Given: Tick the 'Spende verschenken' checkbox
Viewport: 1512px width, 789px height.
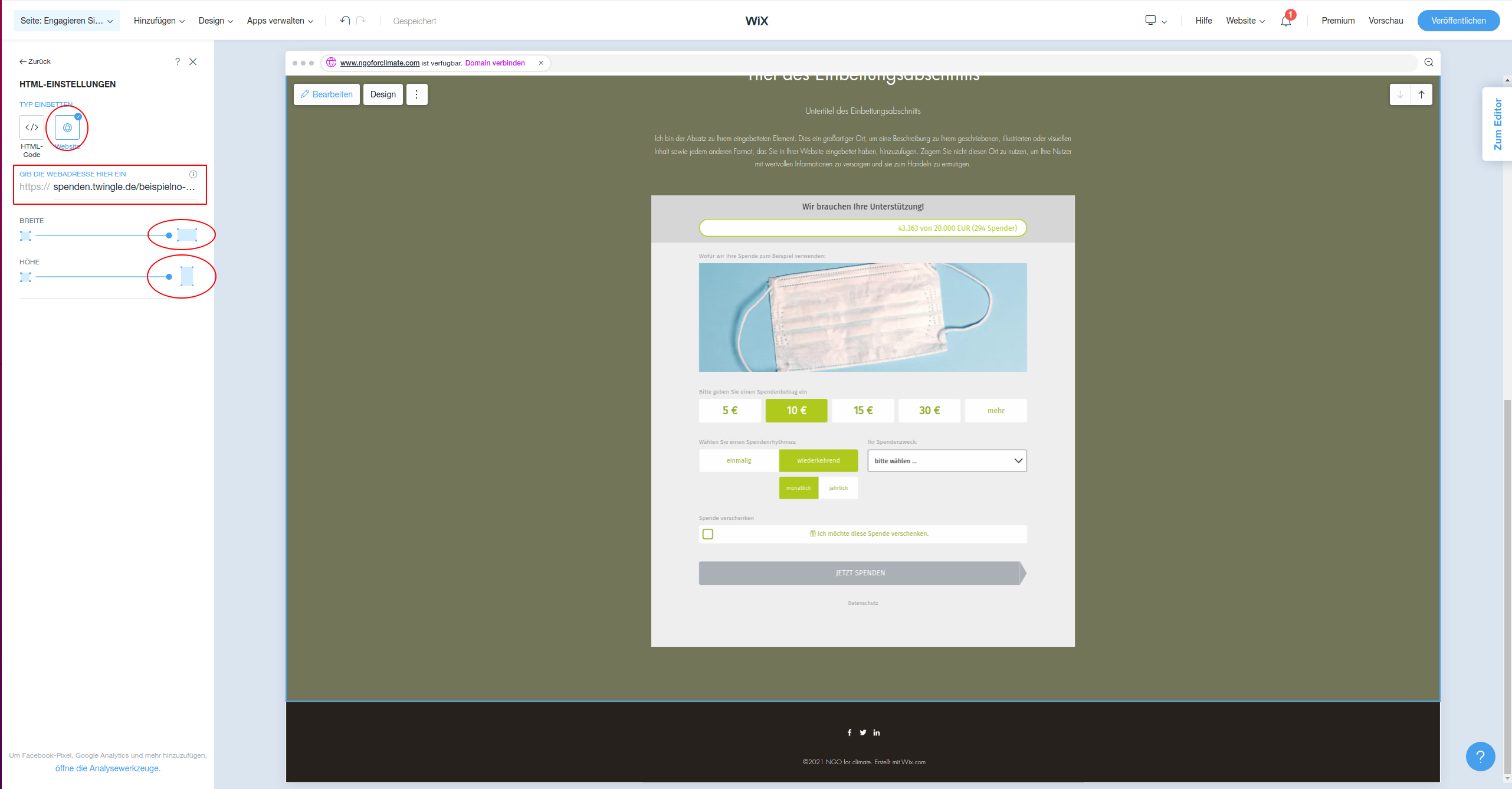Looking at the screenshot, I should pos(708,534).
